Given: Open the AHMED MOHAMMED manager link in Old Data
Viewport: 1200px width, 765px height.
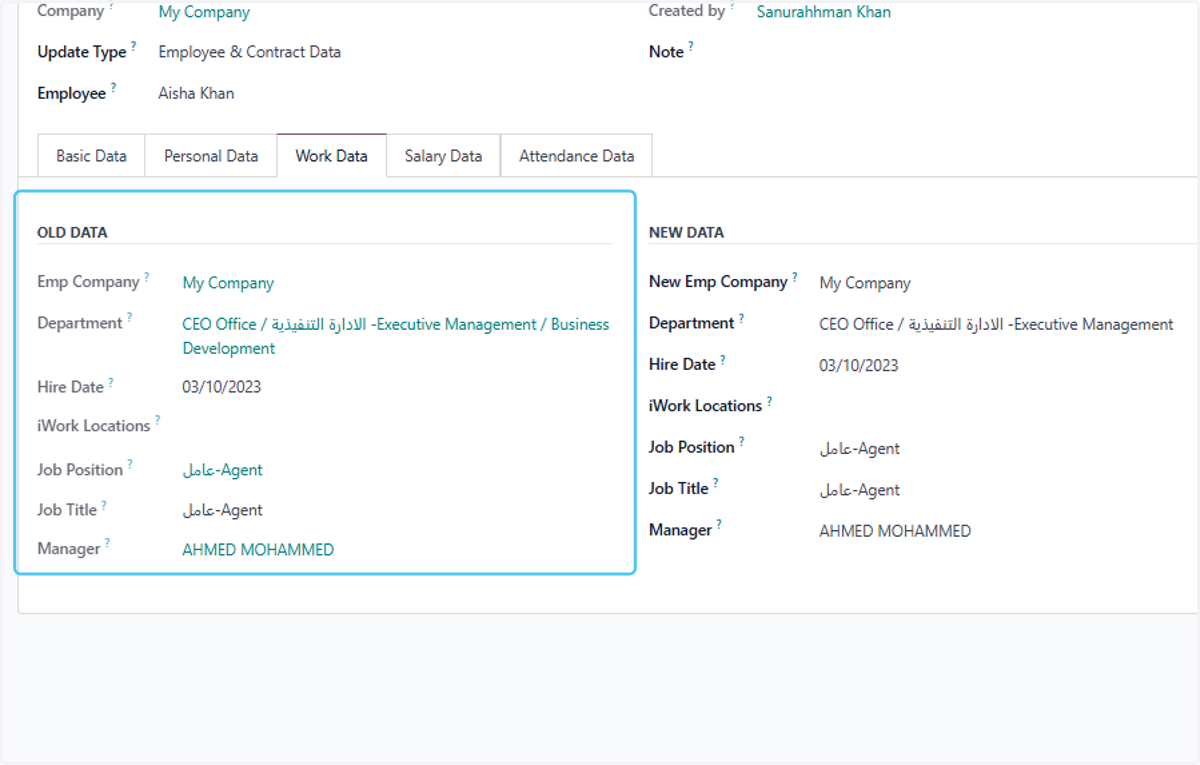Looking at the screenshot, I should [x=258, y=549].
